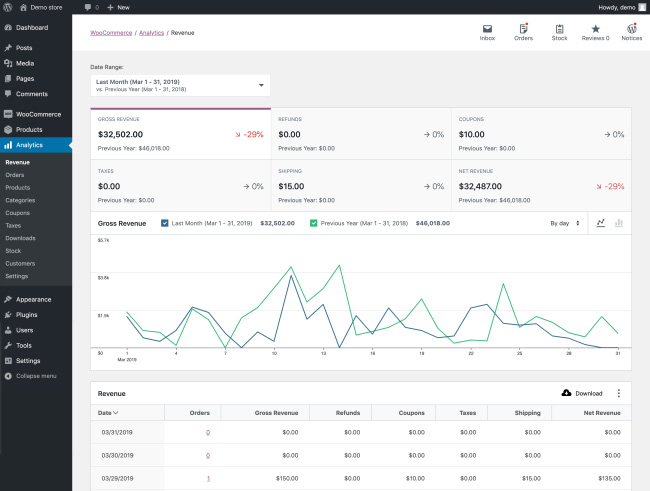Image resolution: width=650 pixels, height=491 pixels.
Task: Click the Download cloud icon
Action: click(566, 393)
